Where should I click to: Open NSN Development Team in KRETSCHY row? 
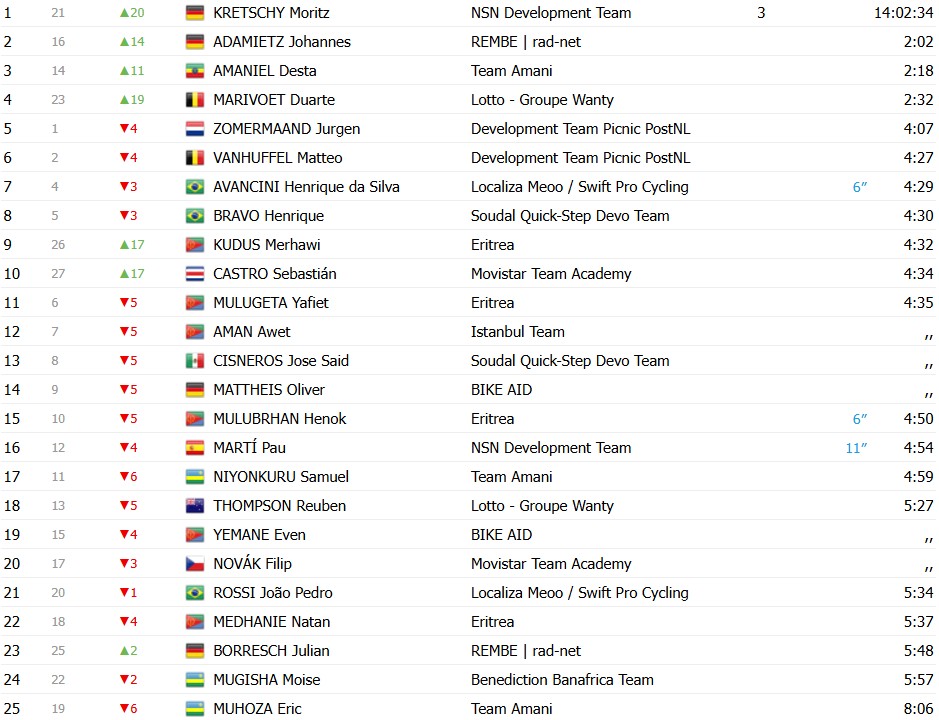(551, 13)
